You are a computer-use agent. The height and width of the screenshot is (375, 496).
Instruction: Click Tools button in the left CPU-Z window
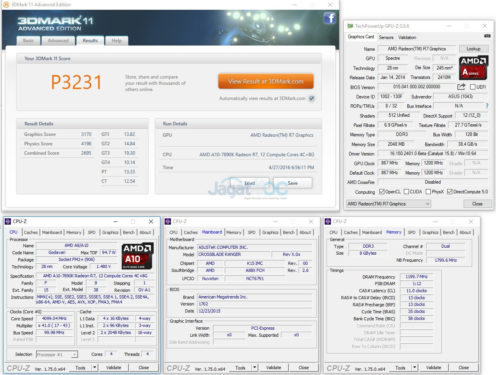[80, 367]
